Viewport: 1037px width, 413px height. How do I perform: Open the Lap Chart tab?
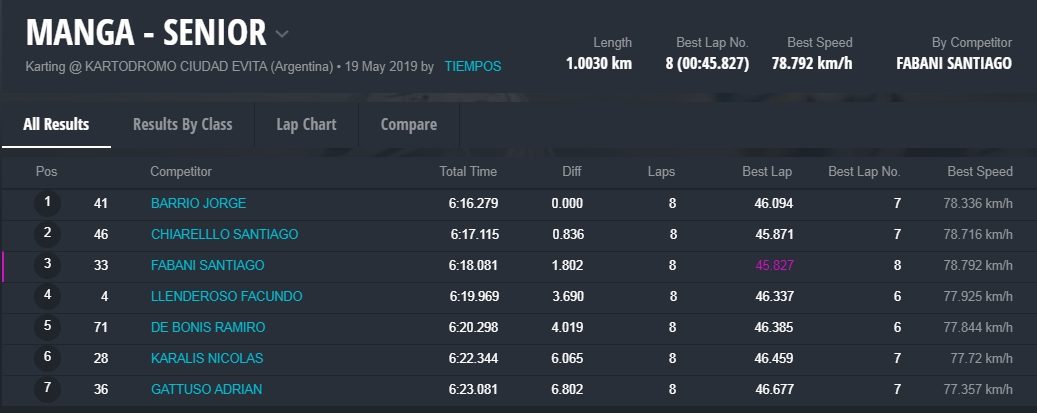[x=306, y=125]
